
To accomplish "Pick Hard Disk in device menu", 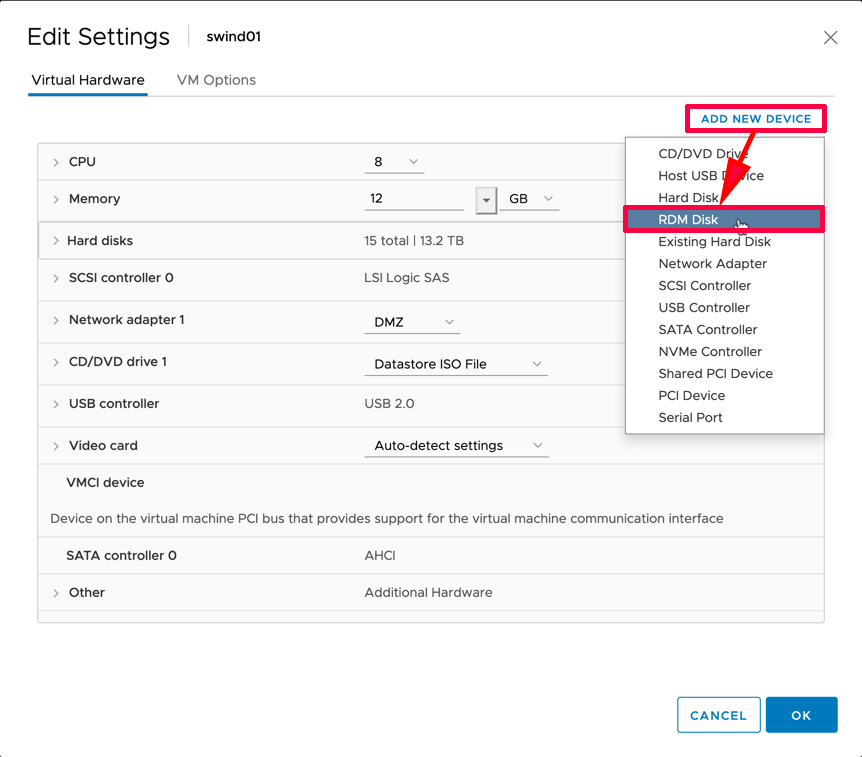I will pos(725,197).
